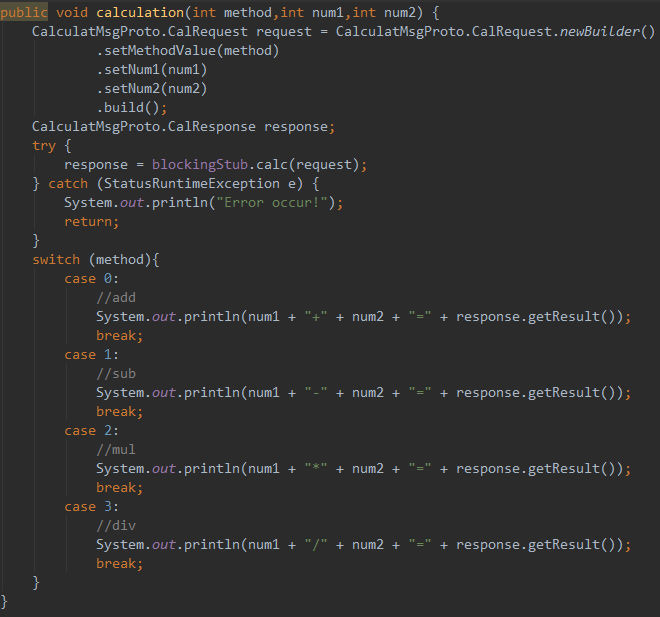Click the 'break;' under case 1
Screen dimensions: 660x617
coord(120,412)
